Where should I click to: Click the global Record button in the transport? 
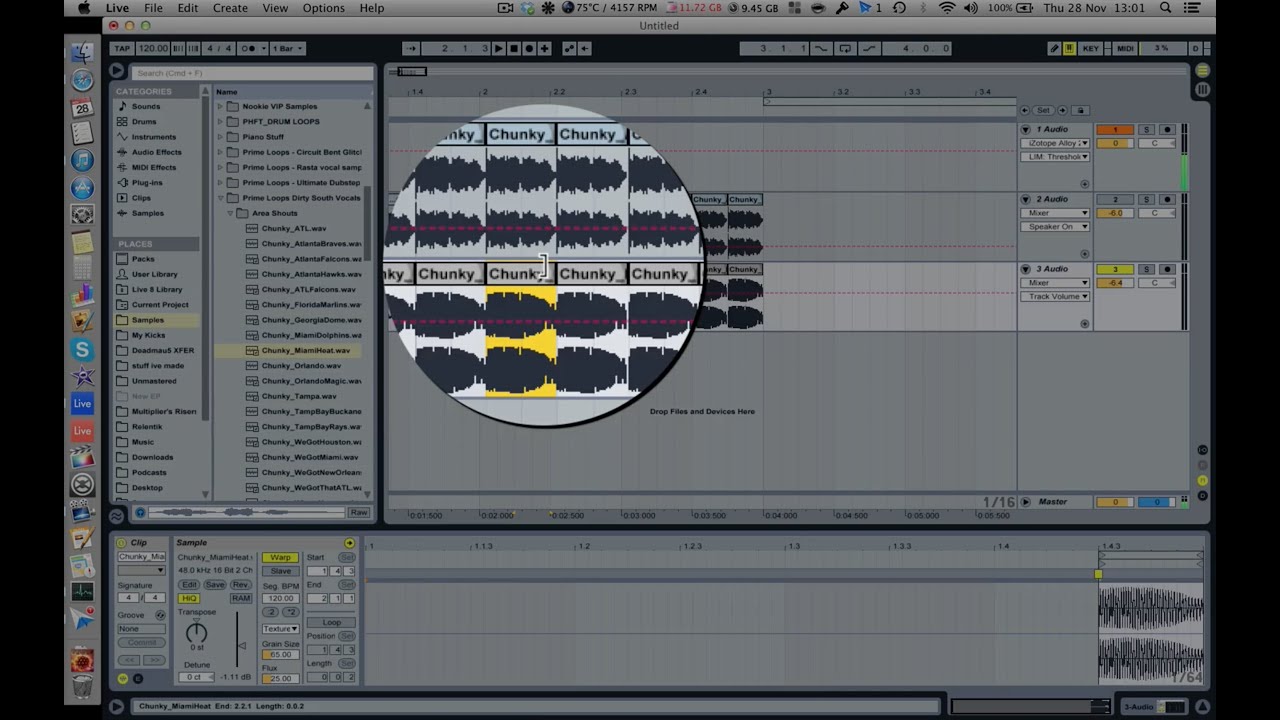point(529,48)
